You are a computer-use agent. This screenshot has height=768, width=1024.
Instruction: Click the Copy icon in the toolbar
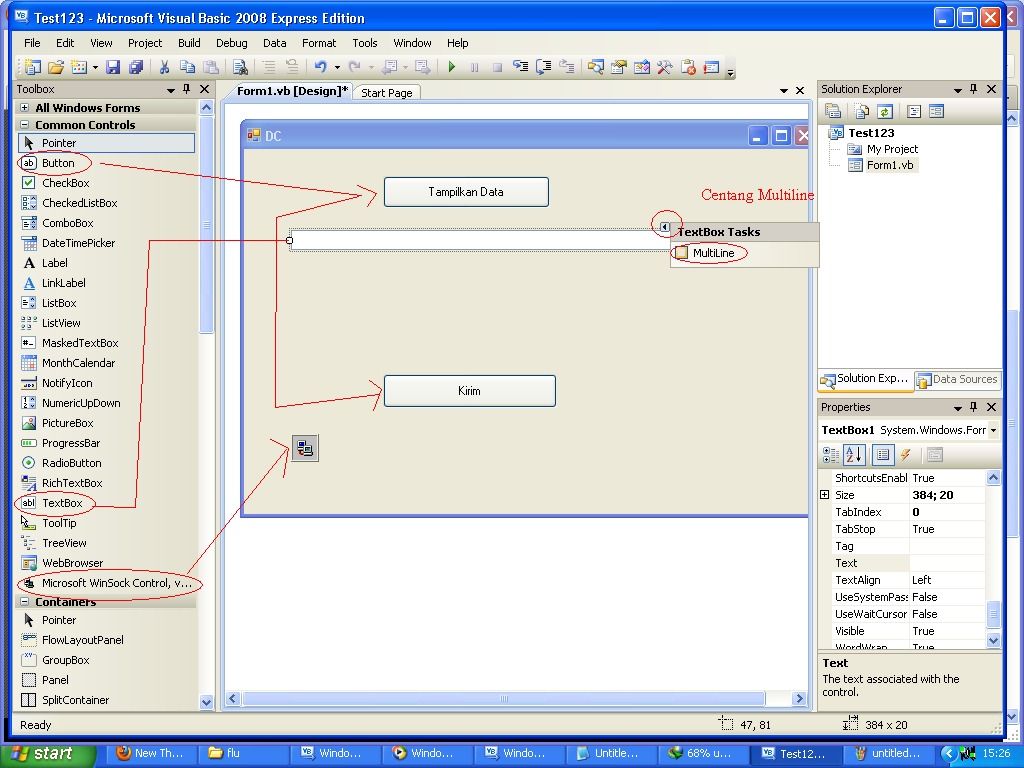[x=187, y=67]
